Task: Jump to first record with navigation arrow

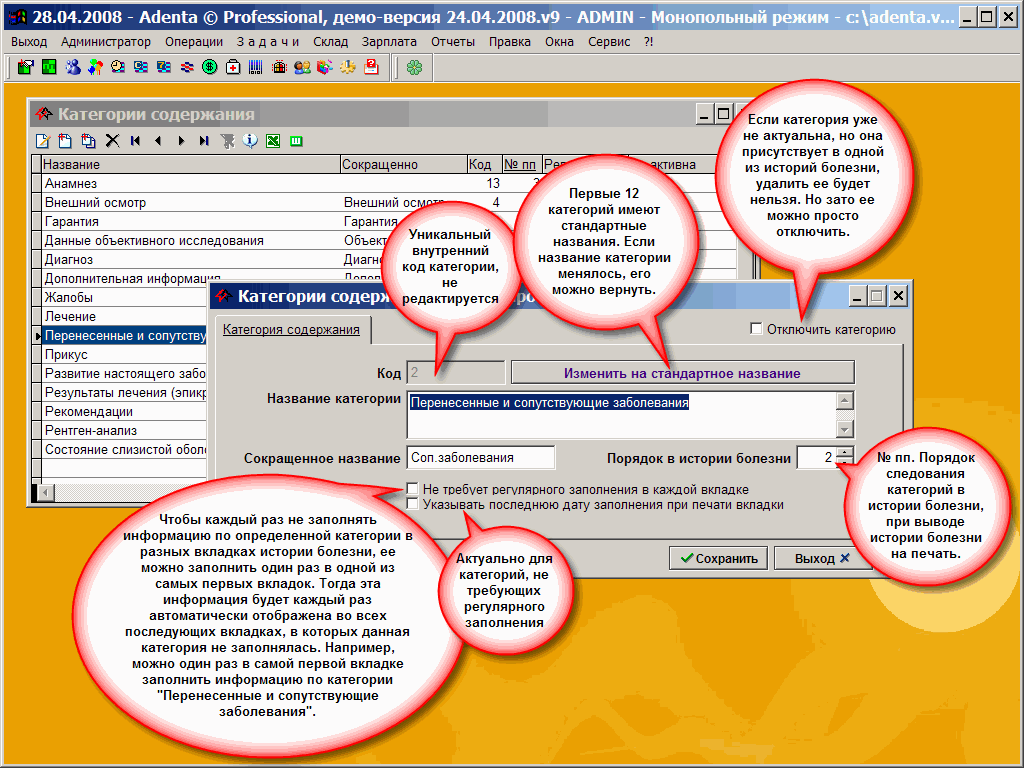Action: [x=135, y=141]
